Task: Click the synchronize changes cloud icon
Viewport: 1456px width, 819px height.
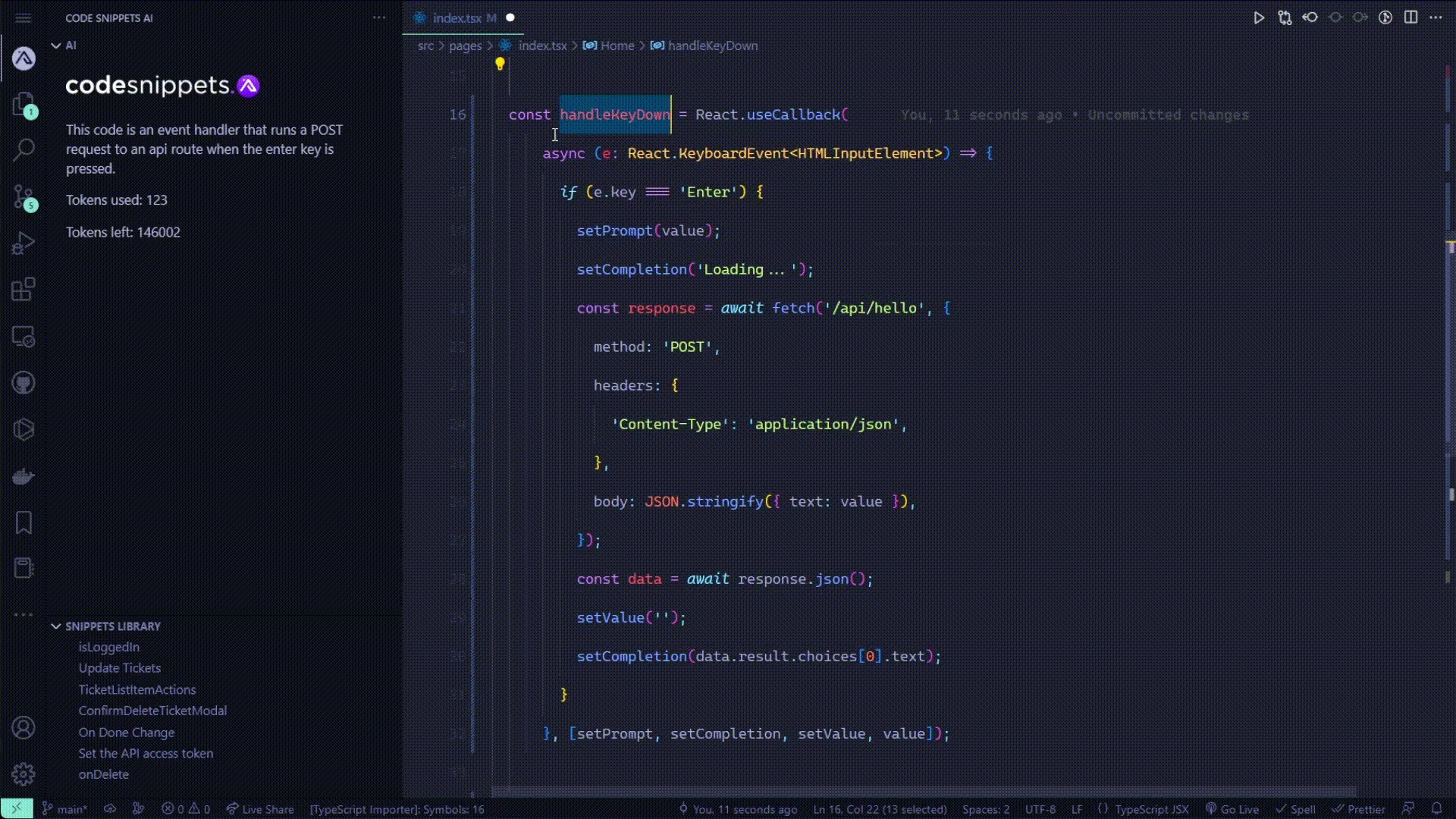Action: (110, 809)
